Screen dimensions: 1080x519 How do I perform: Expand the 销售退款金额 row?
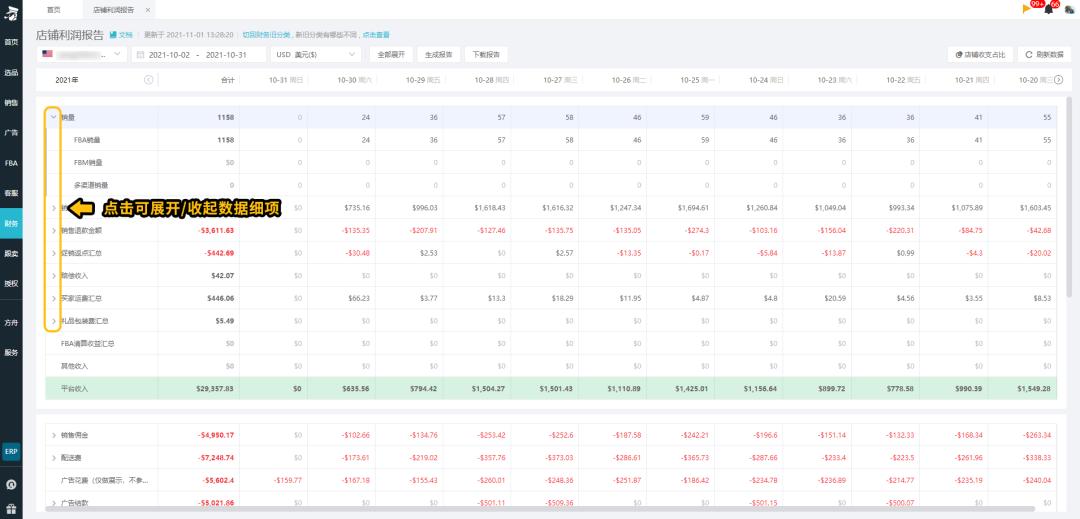click(x=53, y=230)
